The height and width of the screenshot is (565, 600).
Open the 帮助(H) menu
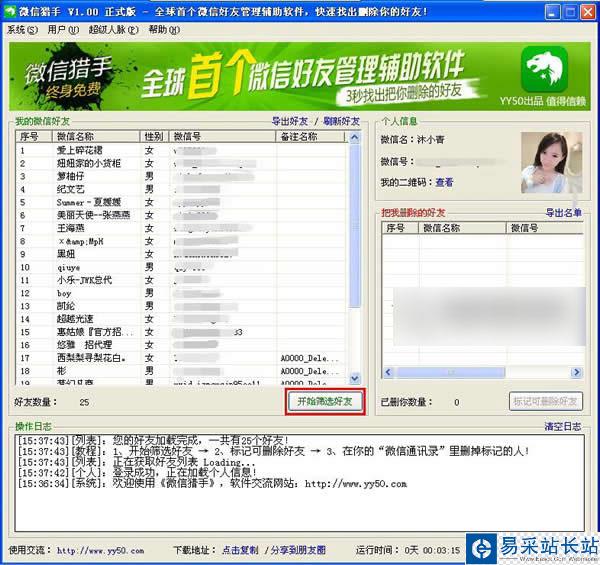point(164,29)
